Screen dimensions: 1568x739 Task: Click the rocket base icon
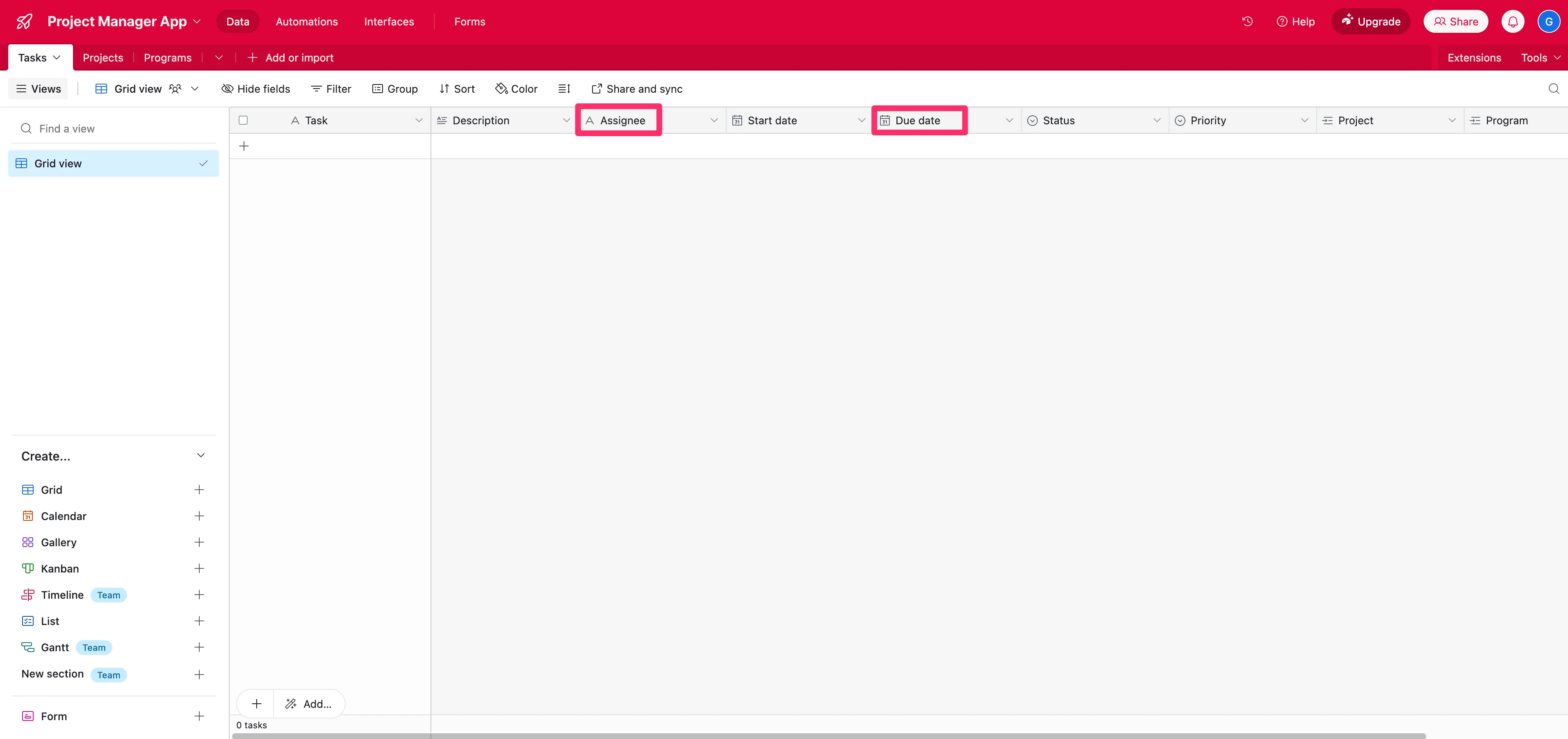click(x=24, y=21)
